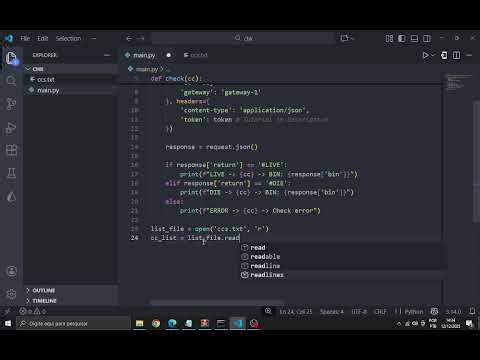The width and height of the screenshot is (480, 360).
Task: Open Microsoft Edge from the taskbar
Action: [x=172, y=323]
